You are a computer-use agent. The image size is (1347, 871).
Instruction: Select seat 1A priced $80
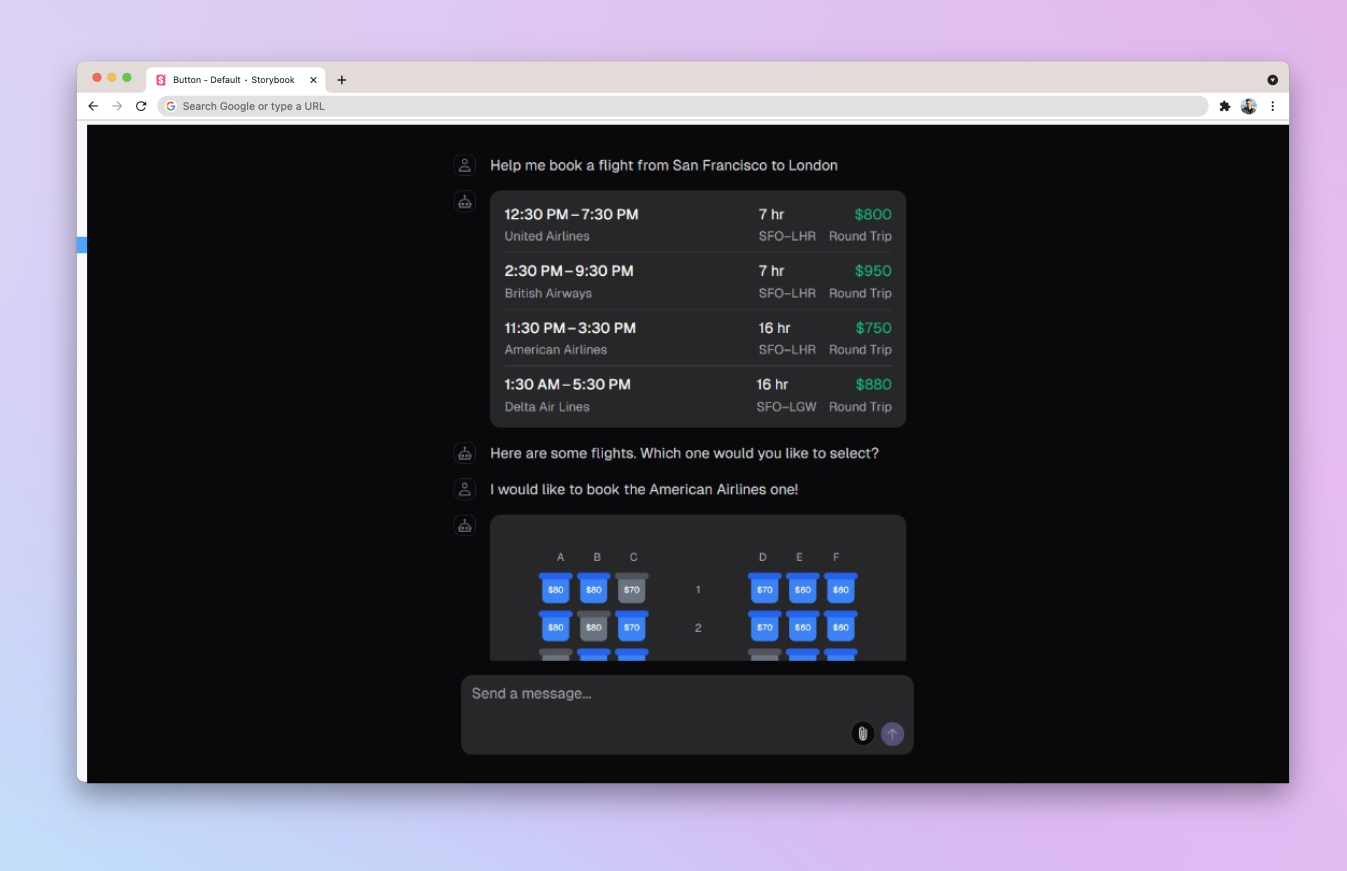(x=556, y=588)
